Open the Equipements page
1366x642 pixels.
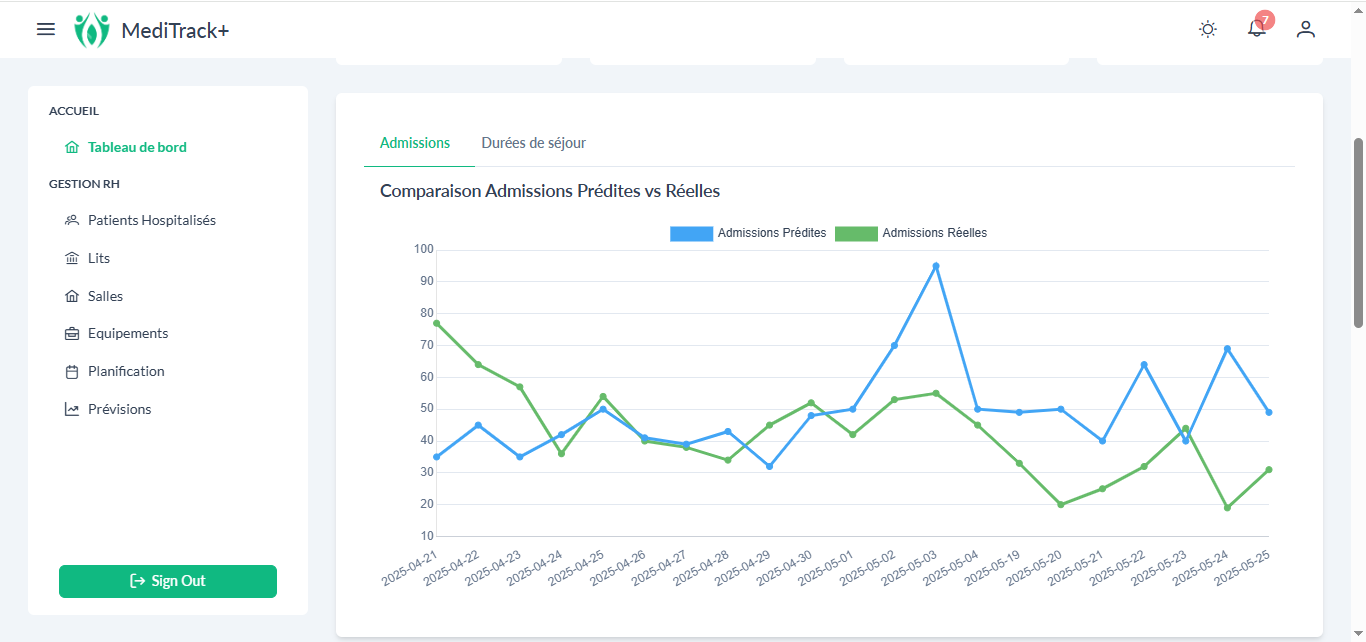[x=128, y=333]
